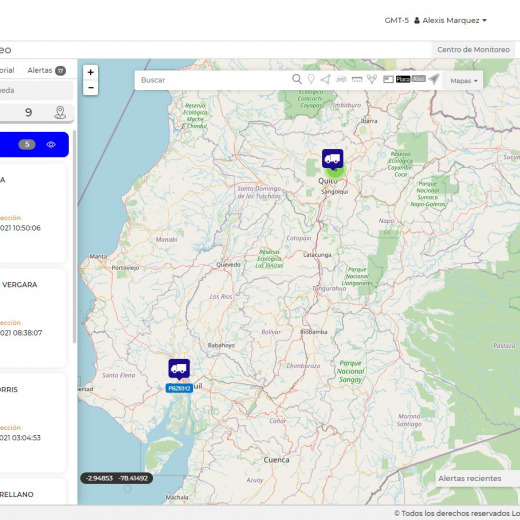
Task: Click the label window icon in map toolbar
Action: click(x=388, y=79)
